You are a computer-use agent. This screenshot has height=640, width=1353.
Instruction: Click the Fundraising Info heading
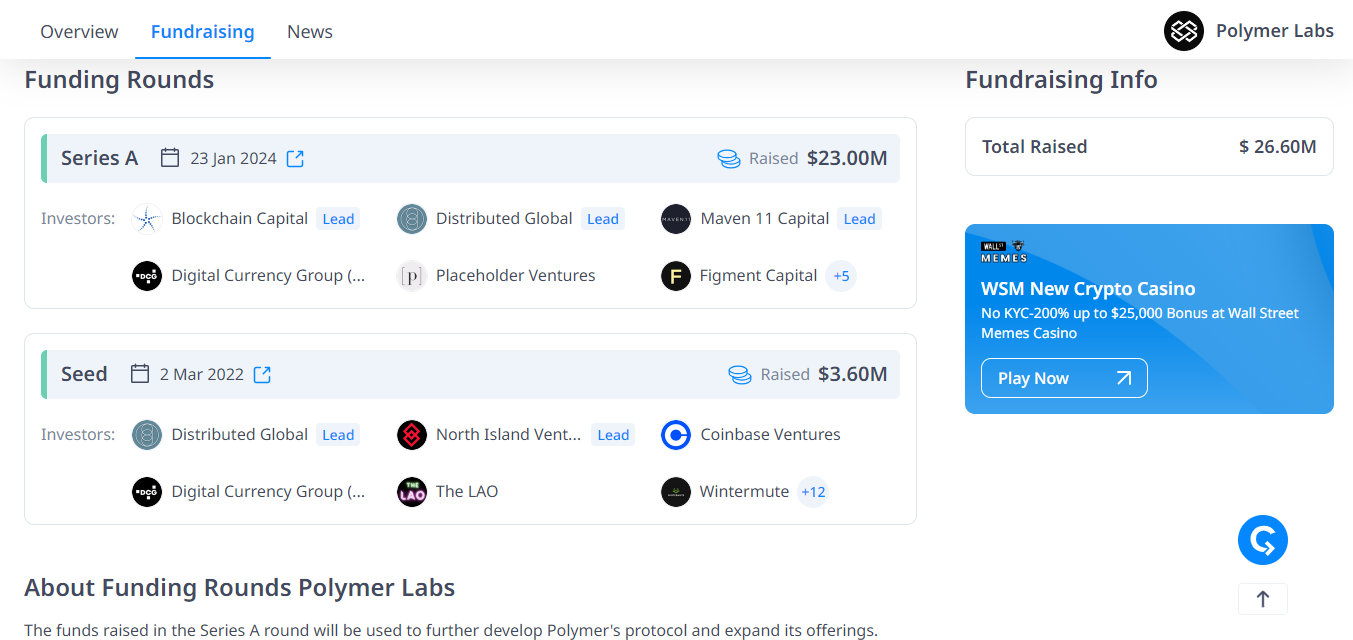1061,80
